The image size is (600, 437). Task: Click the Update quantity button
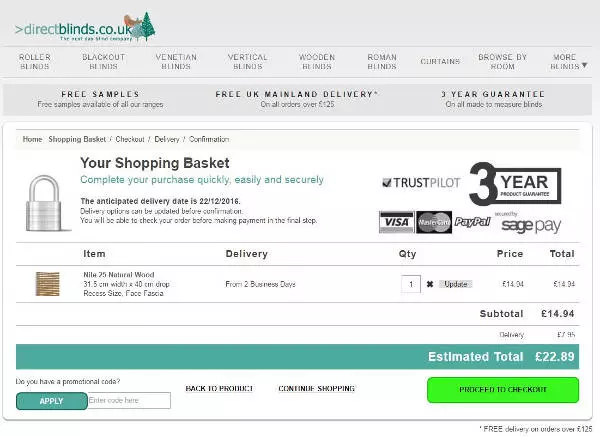click(x=455, y=284)
